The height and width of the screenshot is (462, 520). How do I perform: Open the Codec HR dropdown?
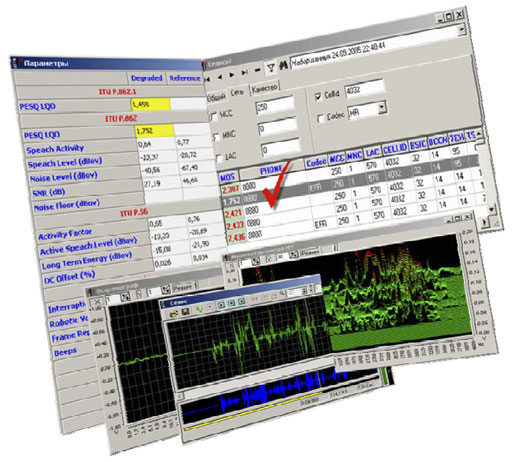coord(382,107)
